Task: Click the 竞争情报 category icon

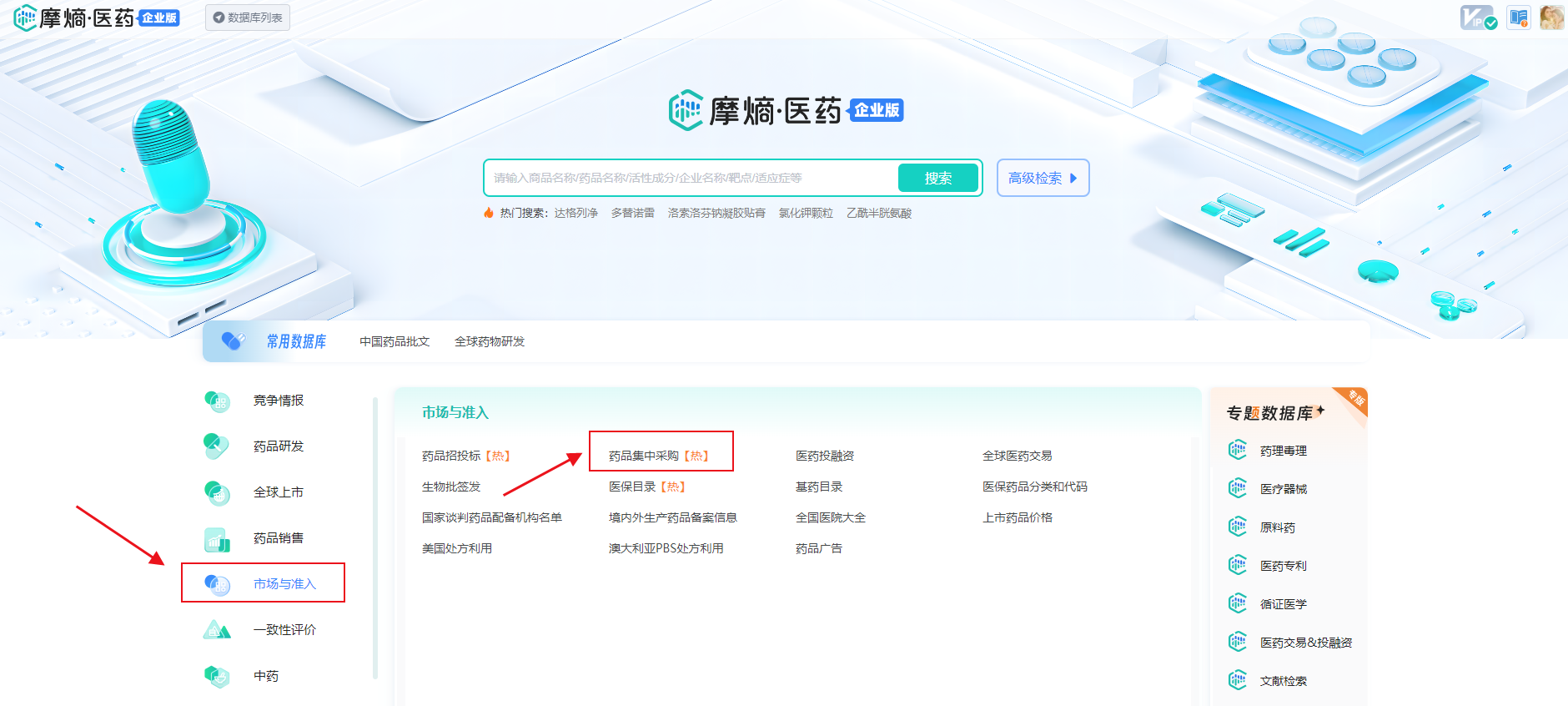Action: [x=217, y=401]
